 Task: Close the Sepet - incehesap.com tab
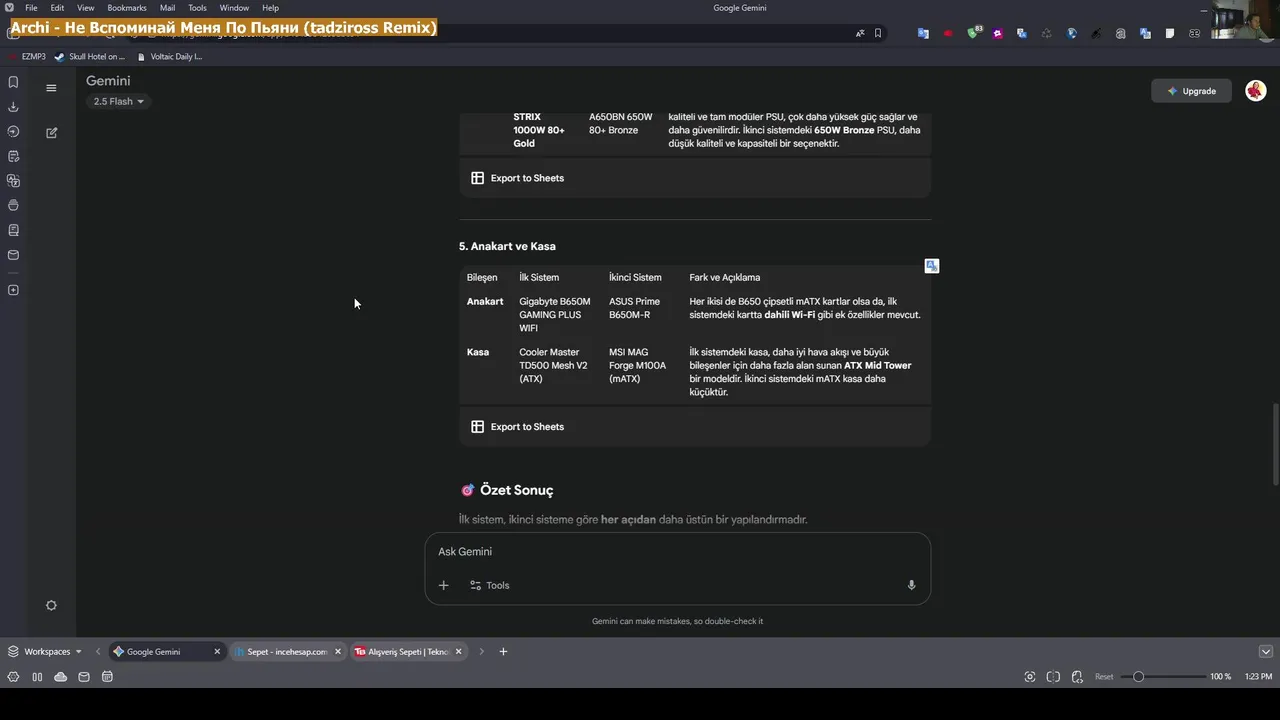pyautogui.click(x=338, y=652)
